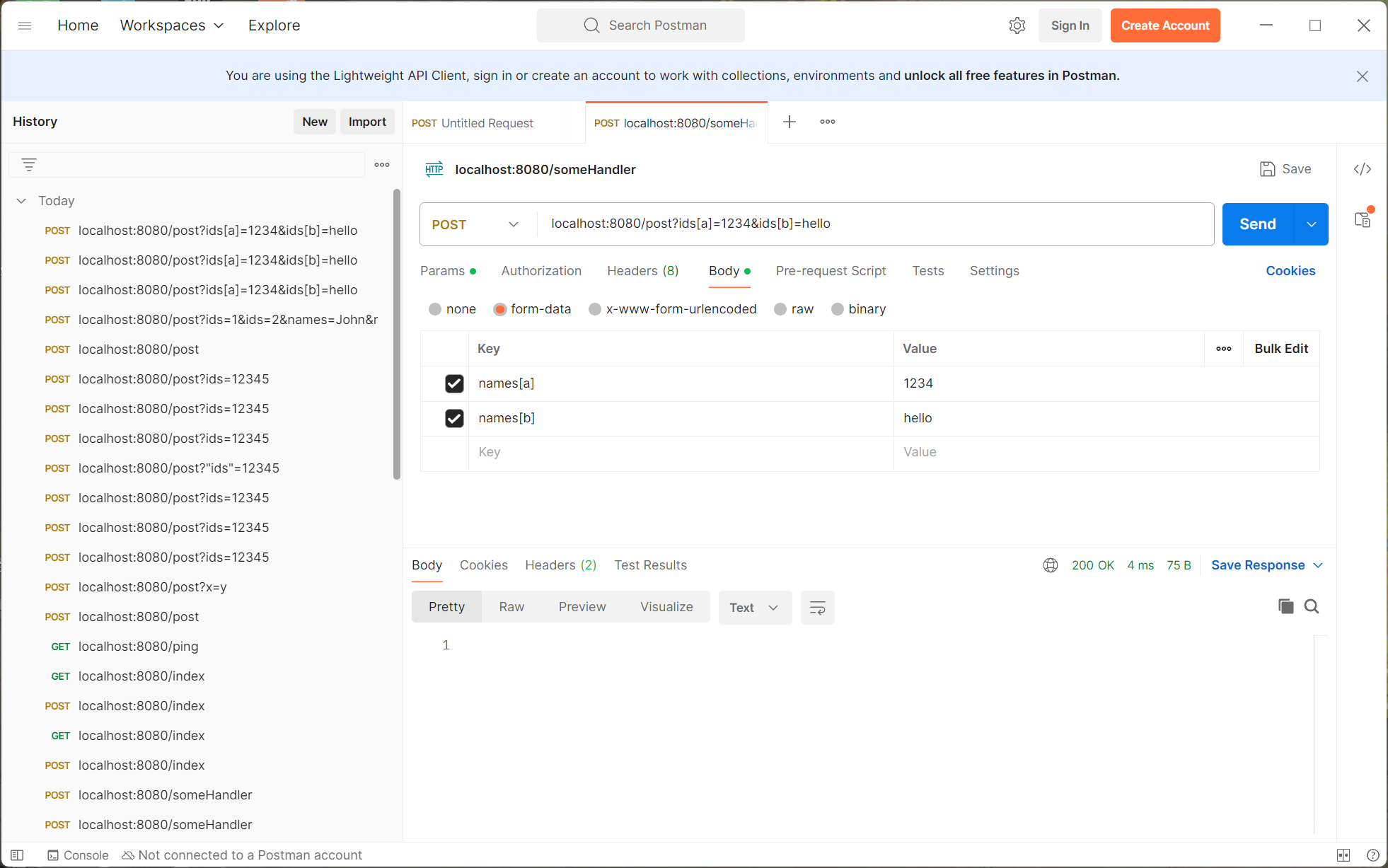Open the Cookies link

point(1290,271)
